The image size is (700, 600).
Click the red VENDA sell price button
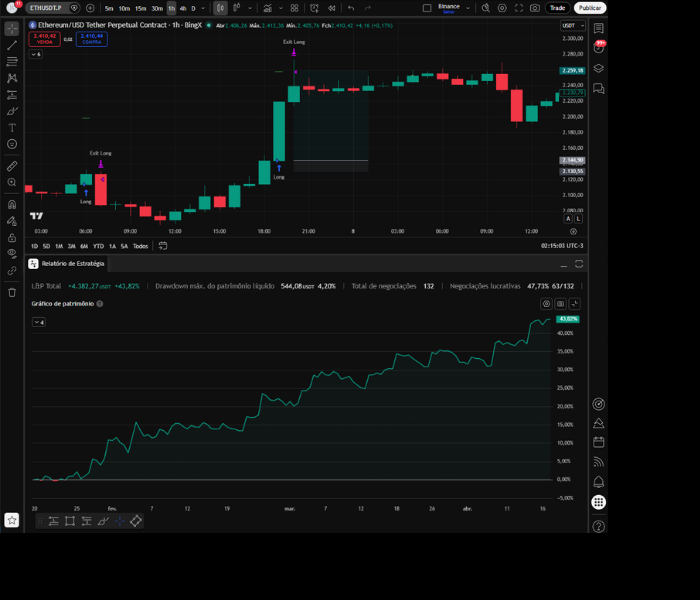click(45, 39)
